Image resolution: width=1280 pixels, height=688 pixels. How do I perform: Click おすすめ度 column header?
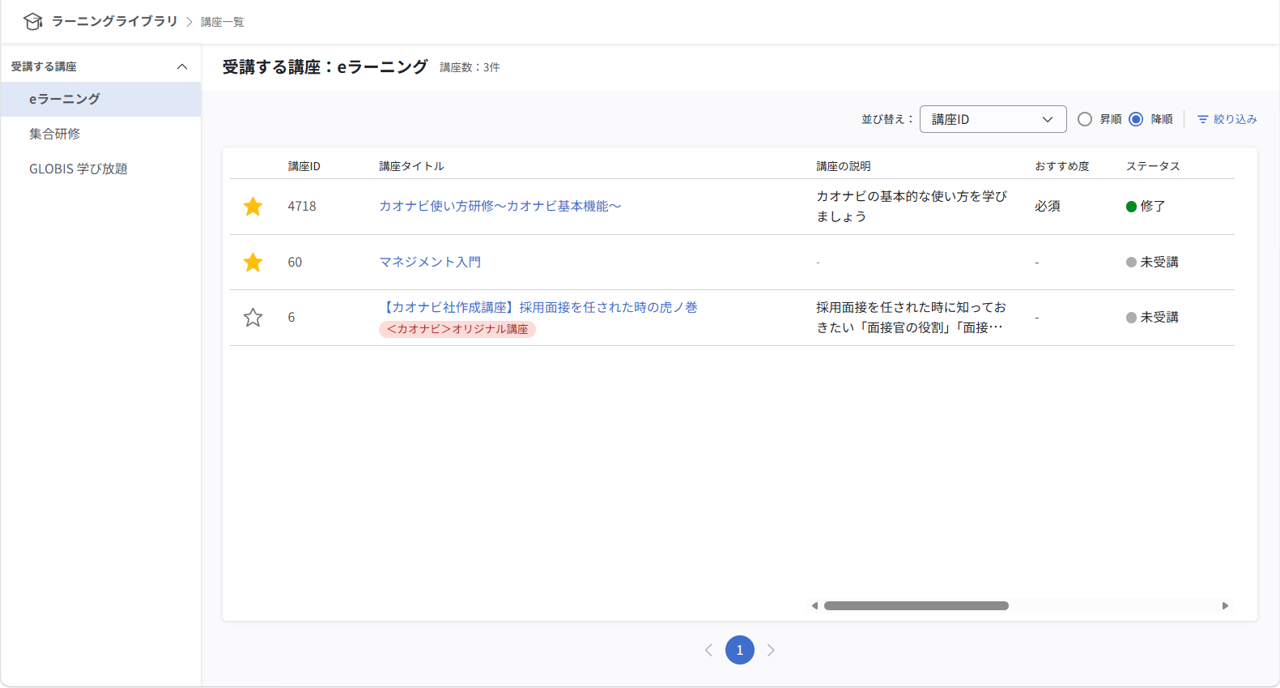(1062, 166)
